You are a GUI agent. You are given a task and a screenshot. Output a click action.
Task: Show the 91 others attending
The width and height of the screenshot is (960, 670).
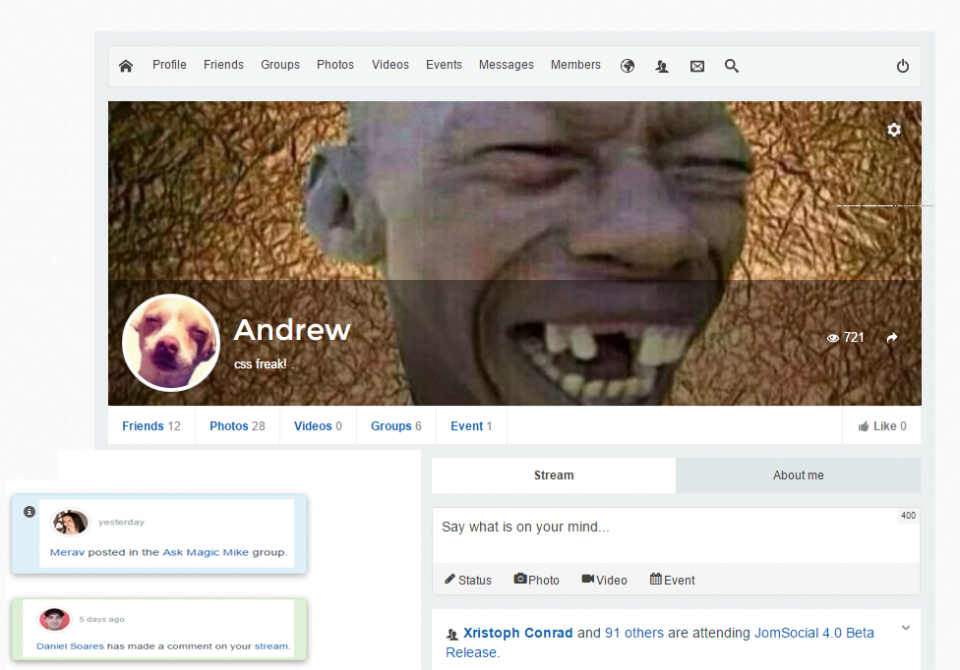pos(634,633)
